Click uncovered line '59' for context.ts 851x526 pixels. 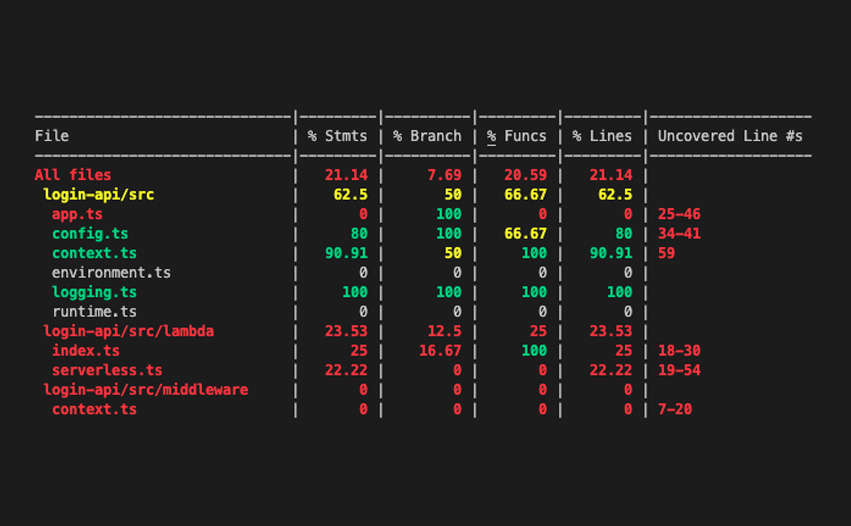coord(666,253)
